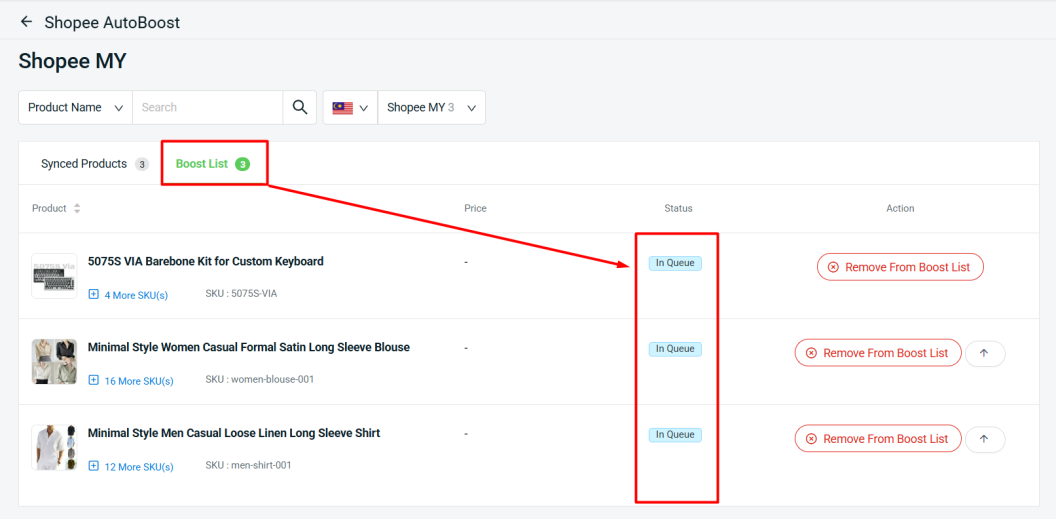The image size is (1056, 519).
Task: Select the Boost List tab
Action: pyautogui.click(x=213, y=164)
